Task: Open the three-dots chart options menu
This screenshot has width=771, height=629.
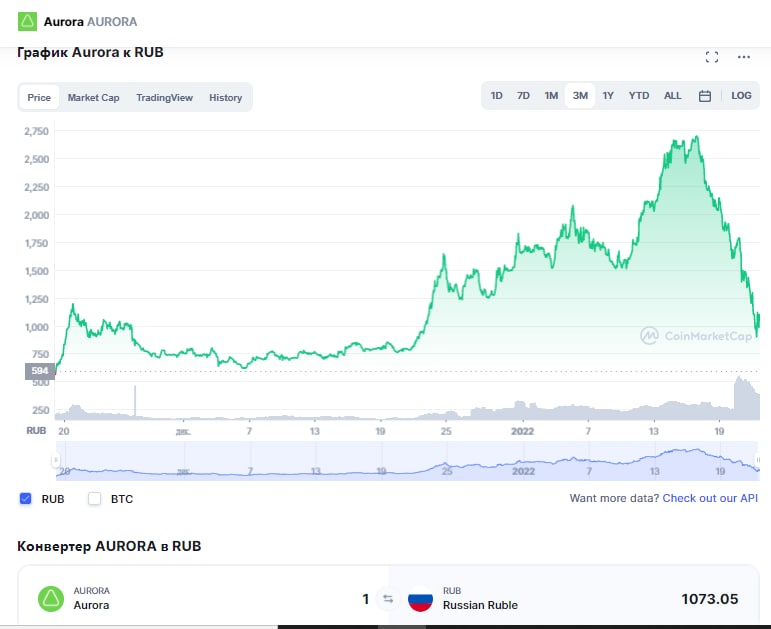Action: [744, 57]
